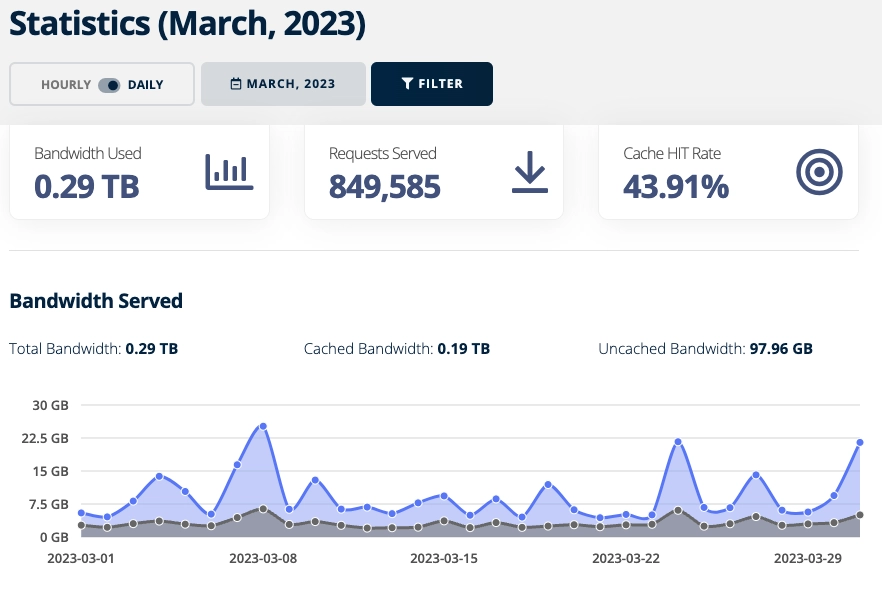Click the bar chart icon on Bandwidth Used card
The width and height of the screenshot is (882, 597).
click(x=231, y=171)
